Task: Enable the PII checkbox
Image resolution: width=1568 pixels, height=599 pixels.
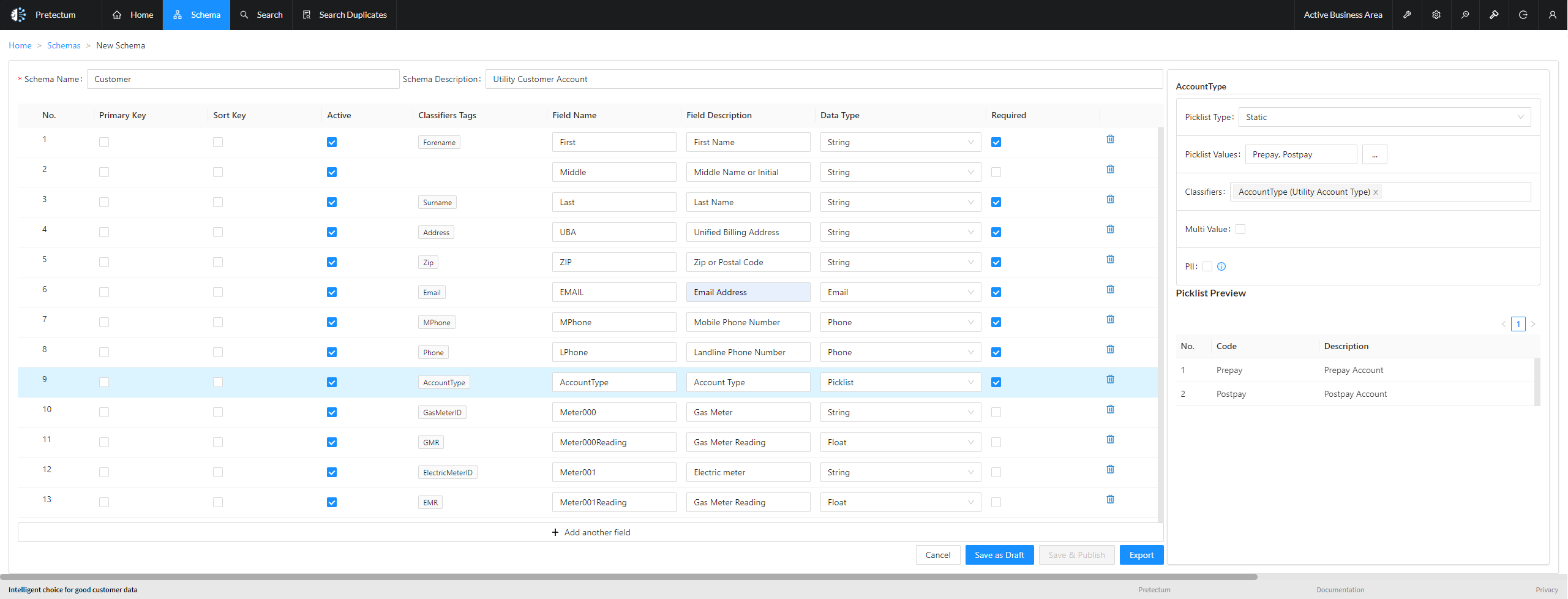Action: point(1207,266)
